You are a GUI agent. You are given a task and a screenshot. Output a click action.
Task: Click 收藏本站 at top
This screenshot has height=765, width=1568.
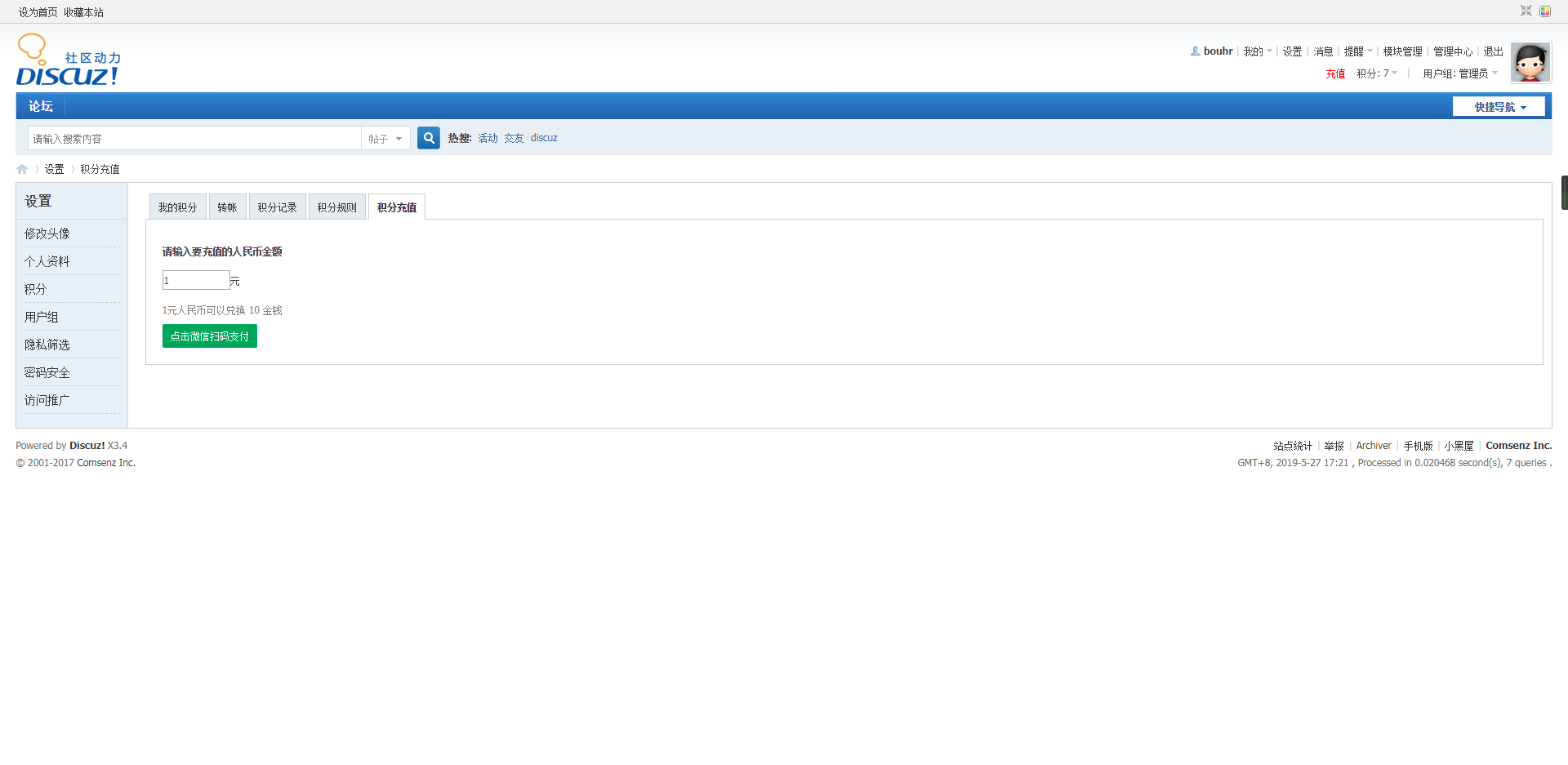click(83, 12)
